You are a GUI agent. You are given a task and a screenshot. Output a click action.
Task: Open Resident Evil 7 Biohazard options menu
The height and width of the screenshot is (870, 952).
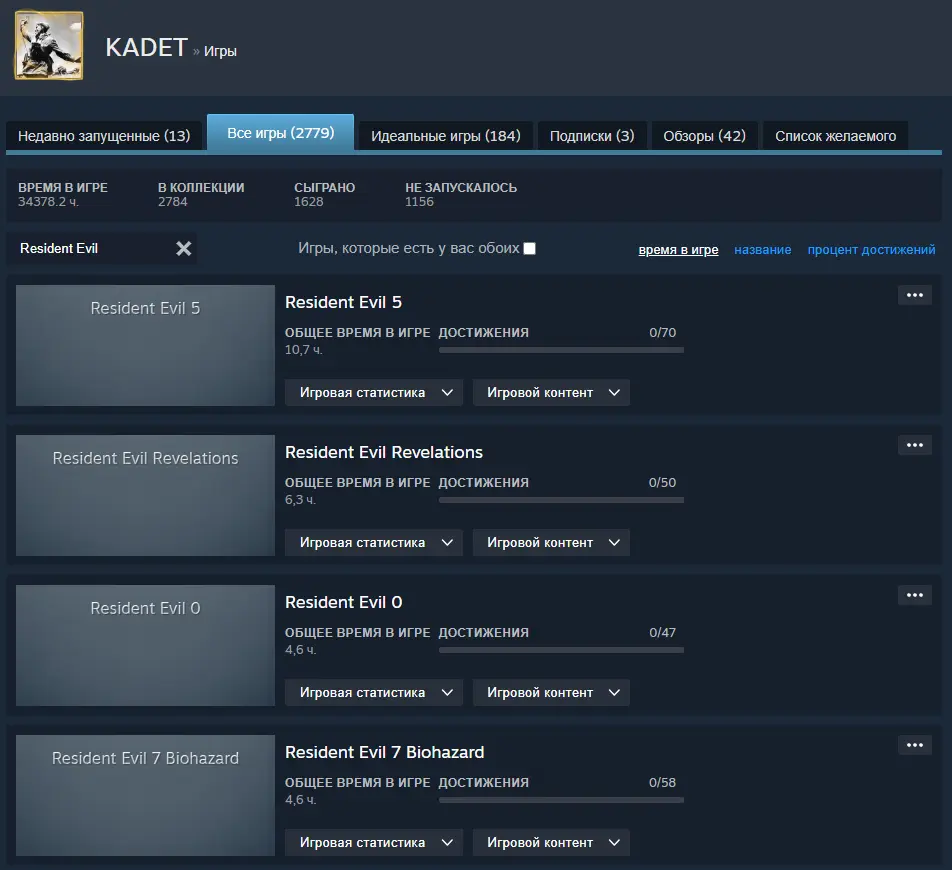click(x=914, y=745)
